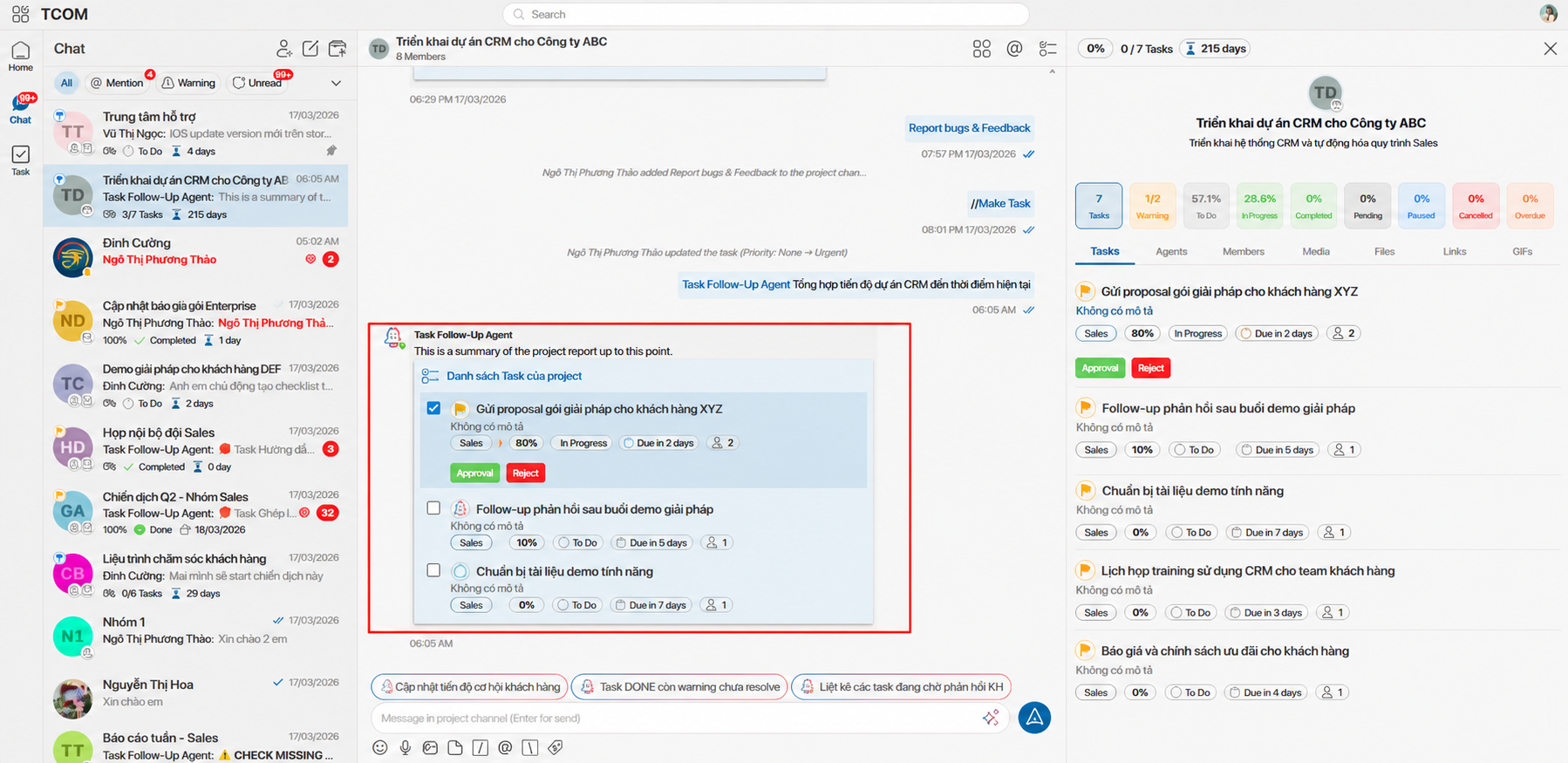
Task: Filter chats by Warning
Action: [188, 83]
